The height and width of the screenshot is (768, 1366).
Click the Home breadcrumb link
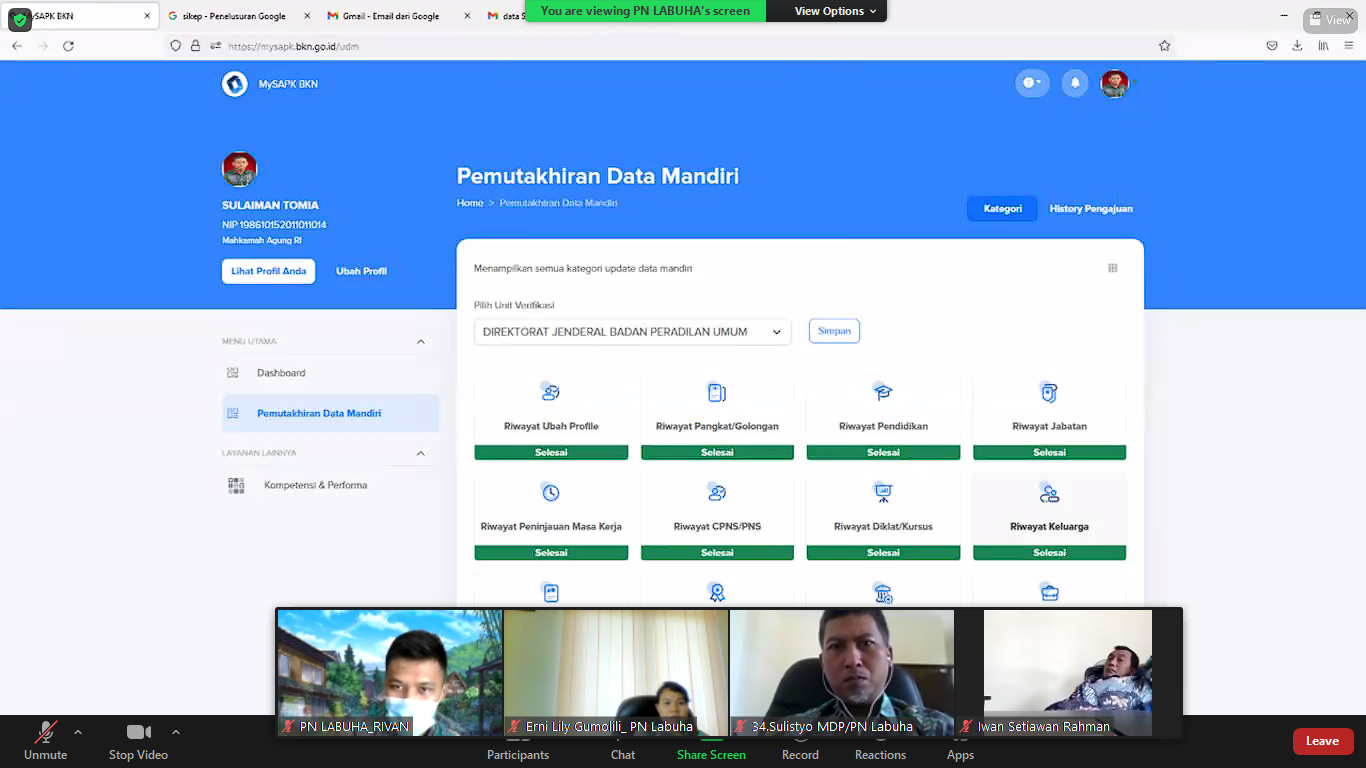pos(470,203)
